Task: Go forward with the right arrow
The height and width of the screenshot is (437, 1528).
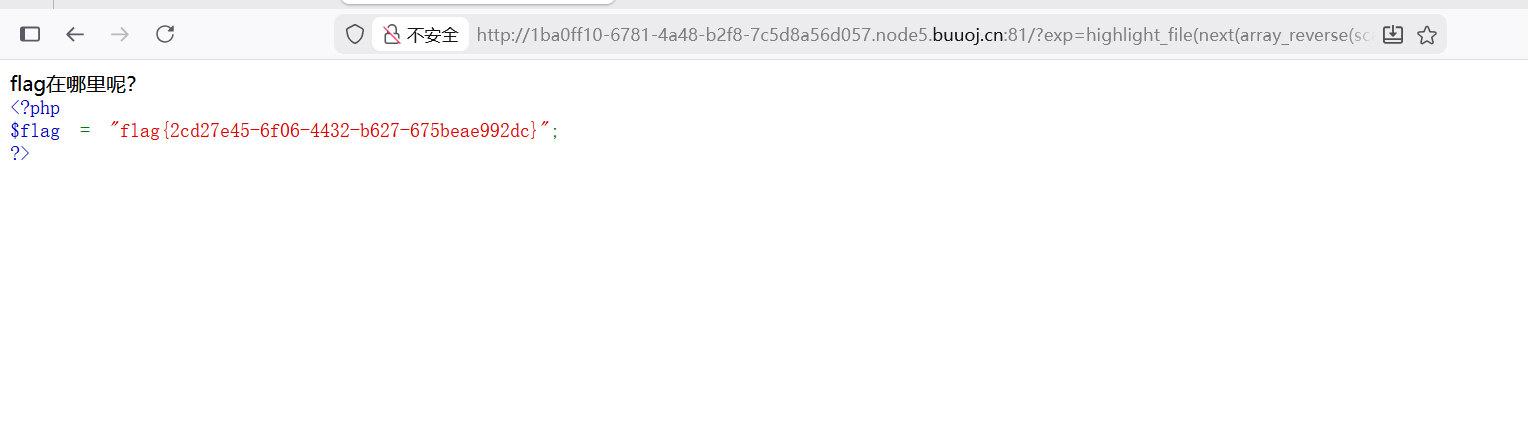Action: click(120, 35)
